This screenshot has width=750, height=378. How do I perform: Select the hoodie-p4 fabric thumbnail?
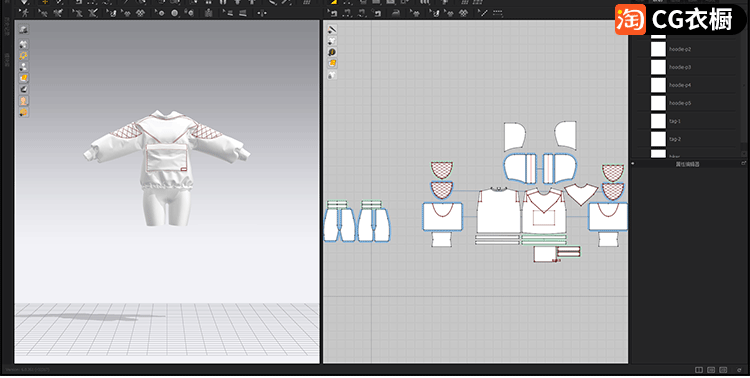[x=658, y=85]
